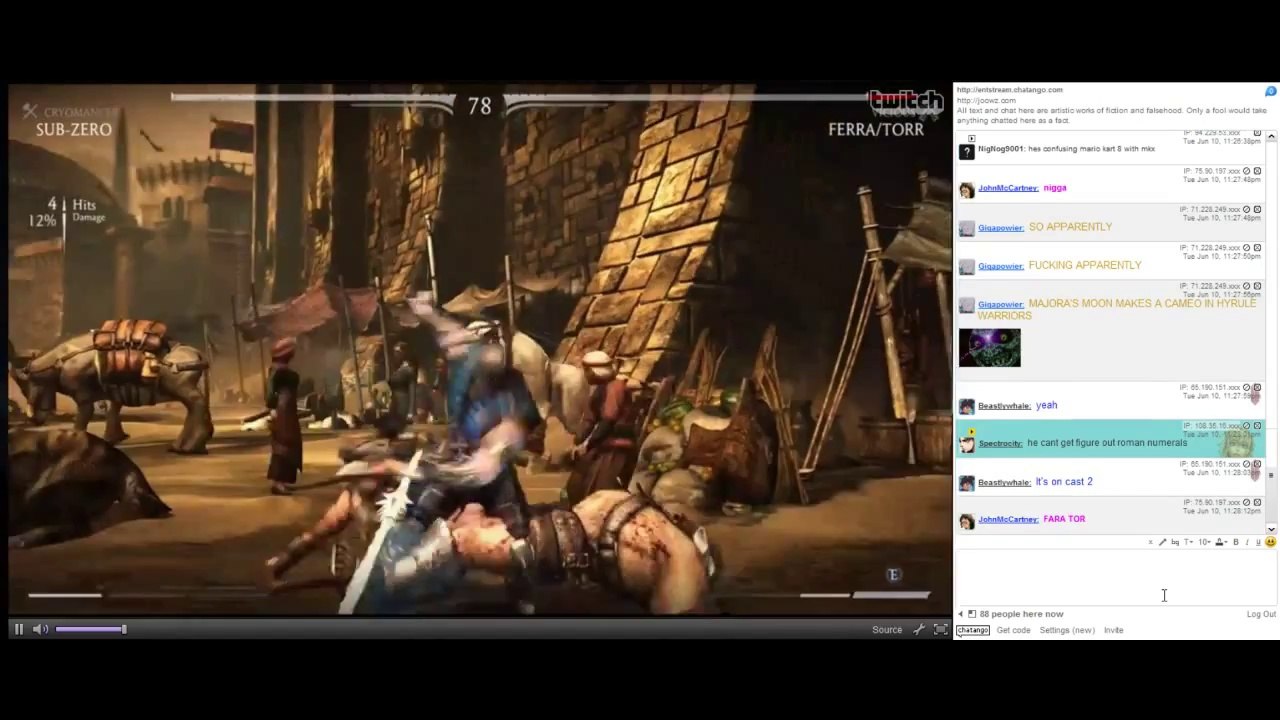Screen dimensions: 1280x720
Task: Enter fullscreen mode in video player
Action: 940,629
